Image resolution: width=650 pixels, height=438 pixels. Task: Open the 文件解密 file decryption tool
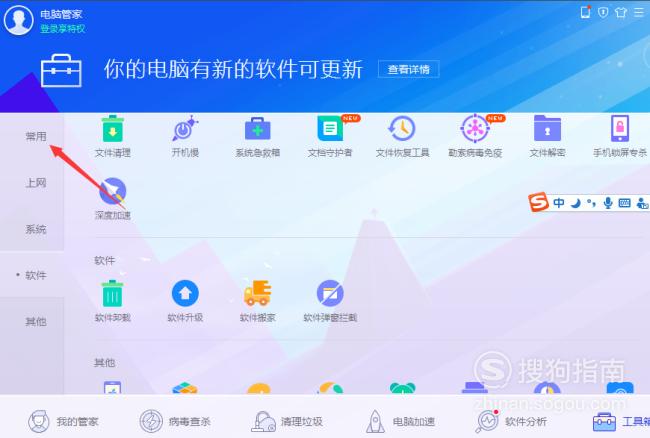tap(547, 137)
